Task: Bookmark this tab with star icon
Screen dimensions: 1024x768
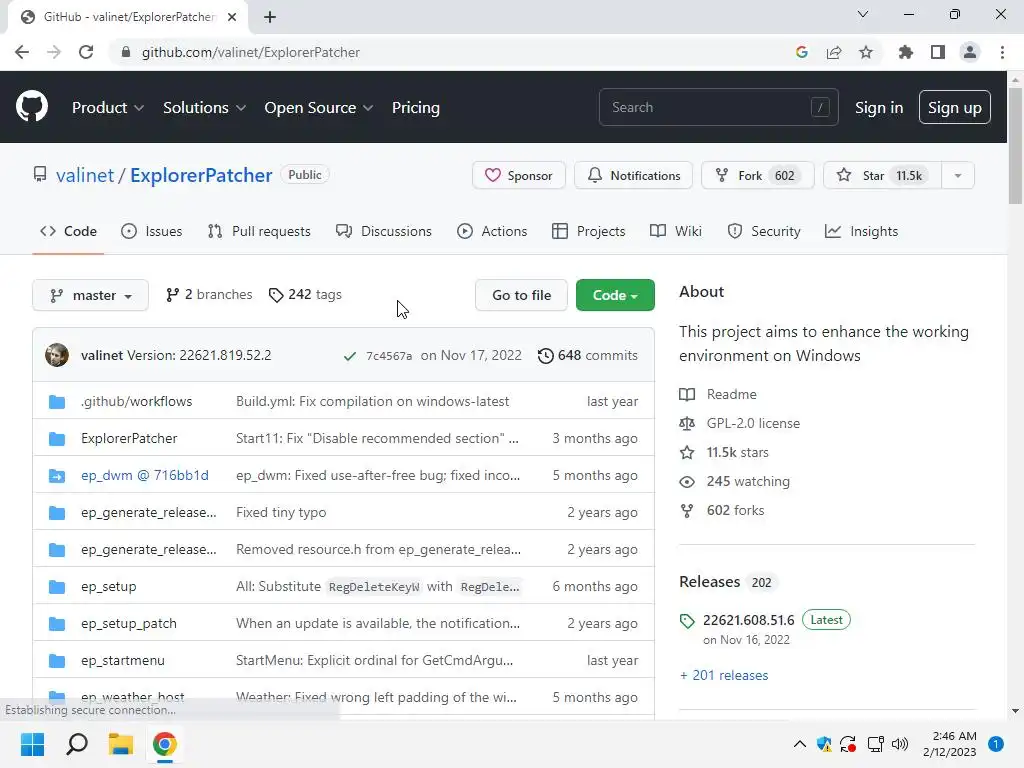Action: point(865,52)
